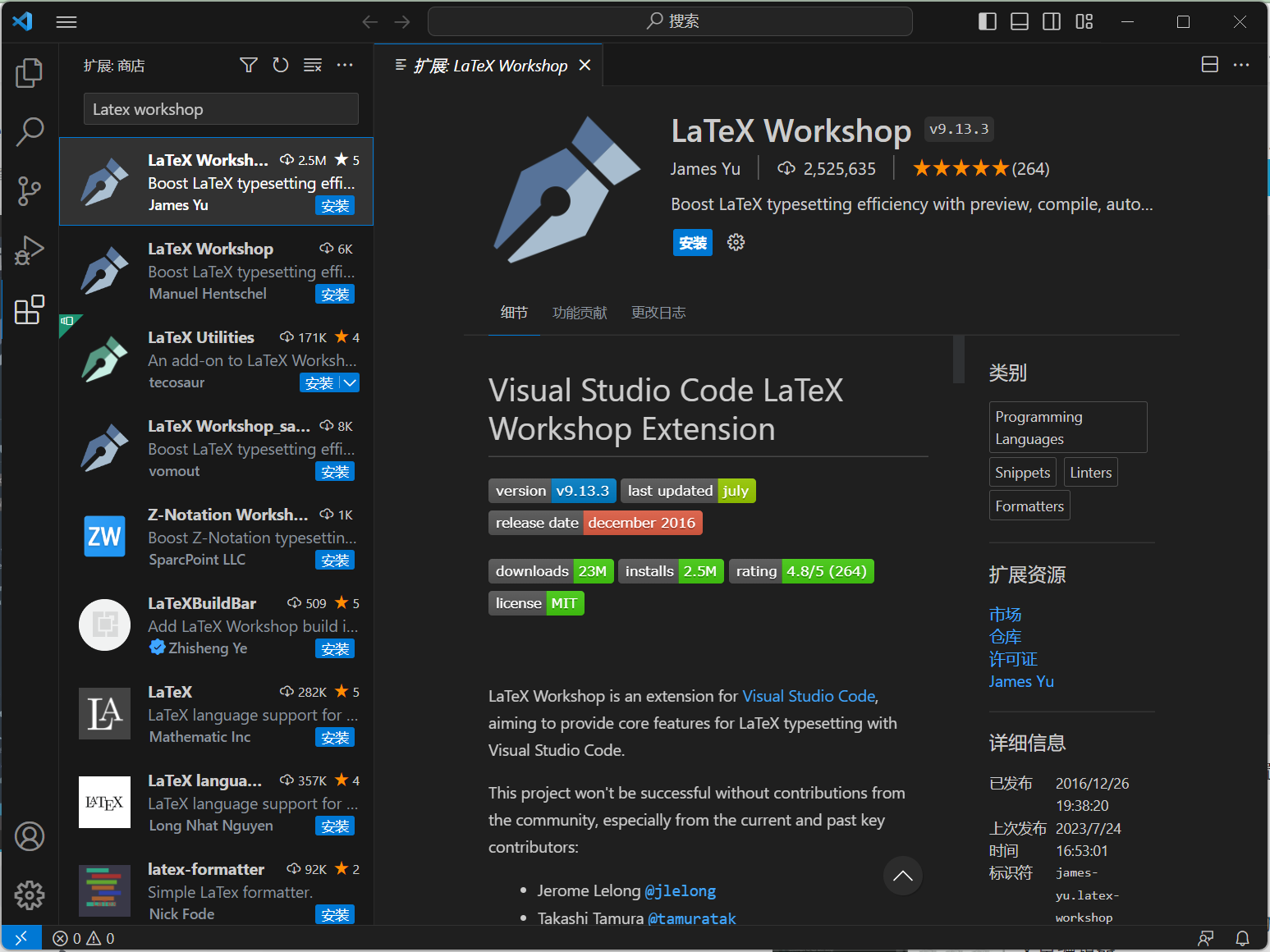Screen dimensions: 1270x952
Task: Install the Z-Notation Workshop extension
Action: point(335,561)
